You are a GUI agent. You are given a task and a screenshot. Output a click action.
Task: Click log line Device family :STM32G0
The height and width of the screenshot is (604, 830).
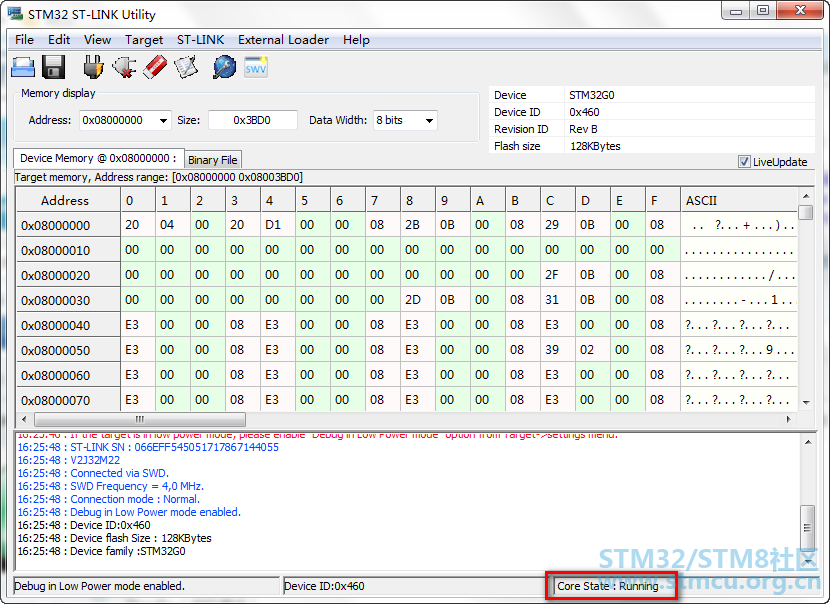pyautogui.click(x=102, y=551)
